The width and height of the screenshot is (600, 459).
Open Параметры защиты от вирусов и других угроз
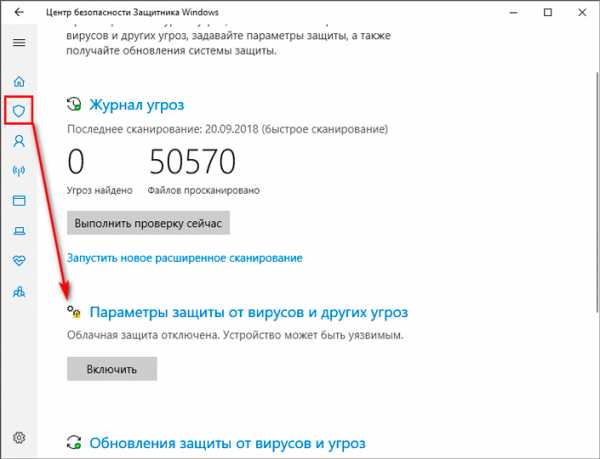coord(249,313)
